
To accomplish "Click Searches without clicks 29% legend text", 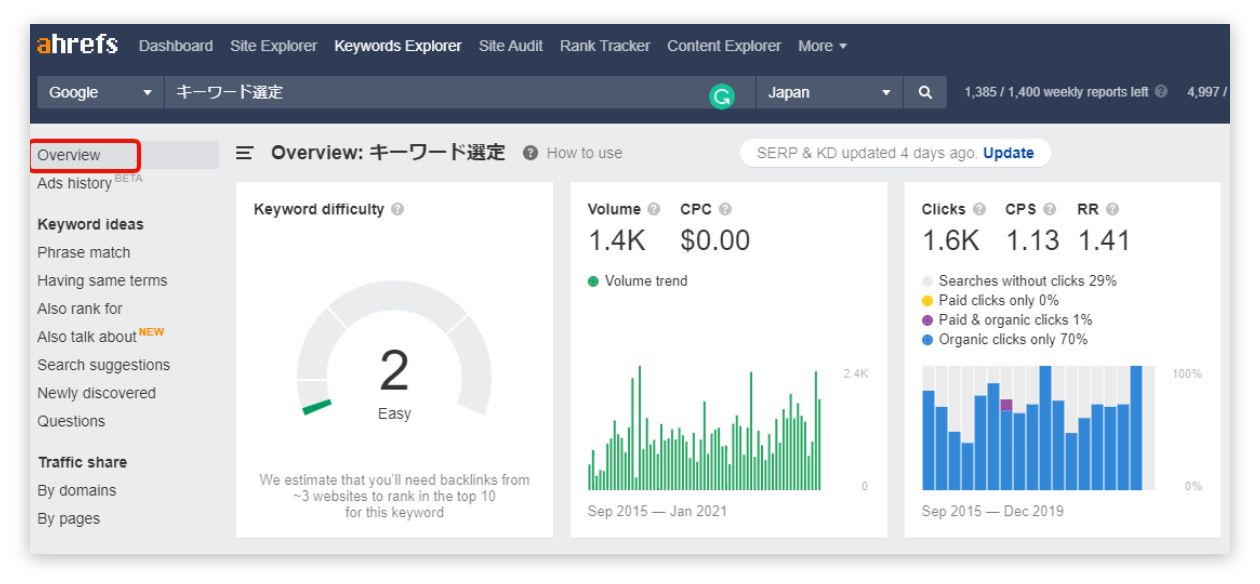I will pos(1028,281).
